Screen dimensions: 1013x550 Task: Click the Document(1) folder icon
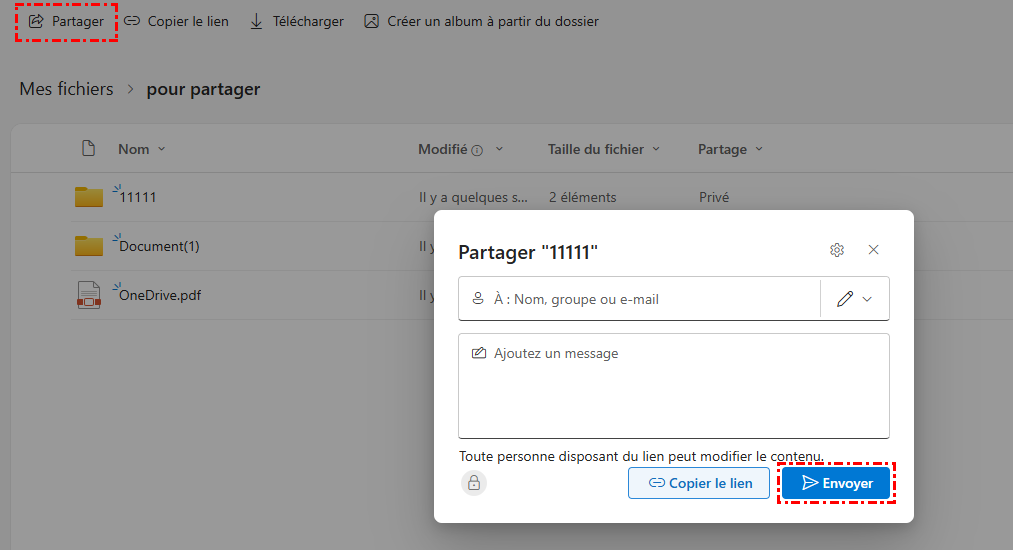(89, 246)
